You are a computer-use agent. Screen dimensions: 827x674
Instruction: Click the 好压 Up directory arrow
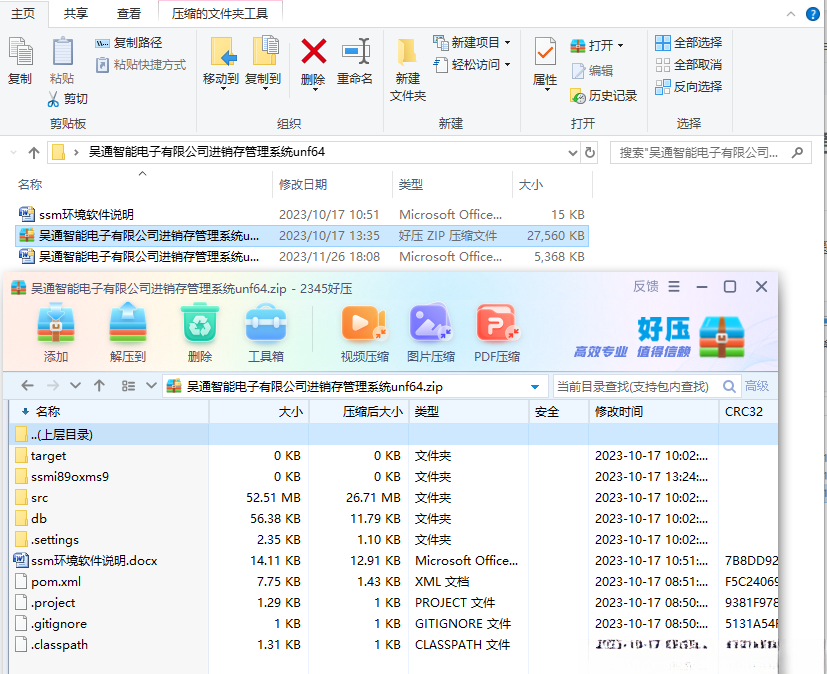point(99,386)
